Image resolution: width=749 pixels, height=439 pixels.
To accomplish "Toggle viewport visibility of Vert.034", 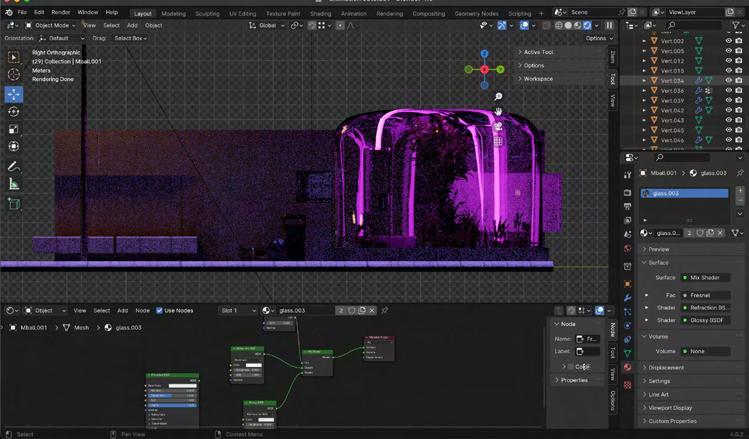I will [728, 80].
